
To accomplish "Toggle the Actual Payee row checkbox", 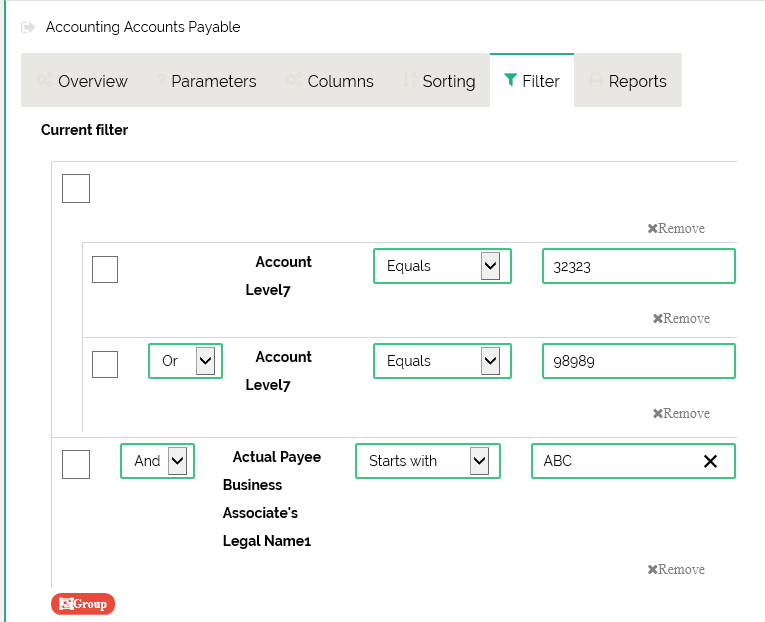I will (x=76, y=465).
